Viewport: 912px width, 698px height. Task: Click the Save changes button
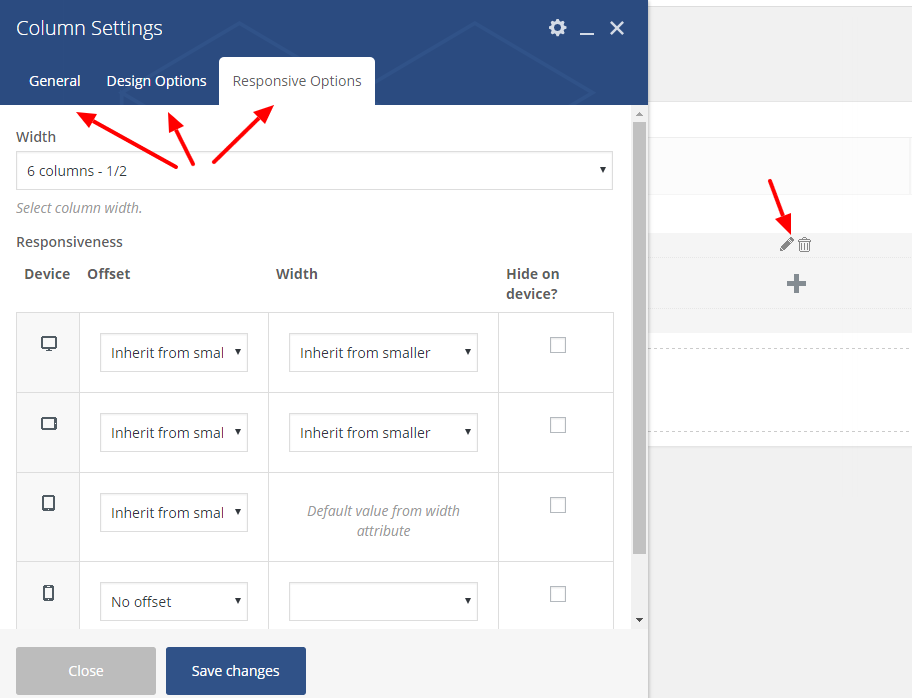[236, 671]
